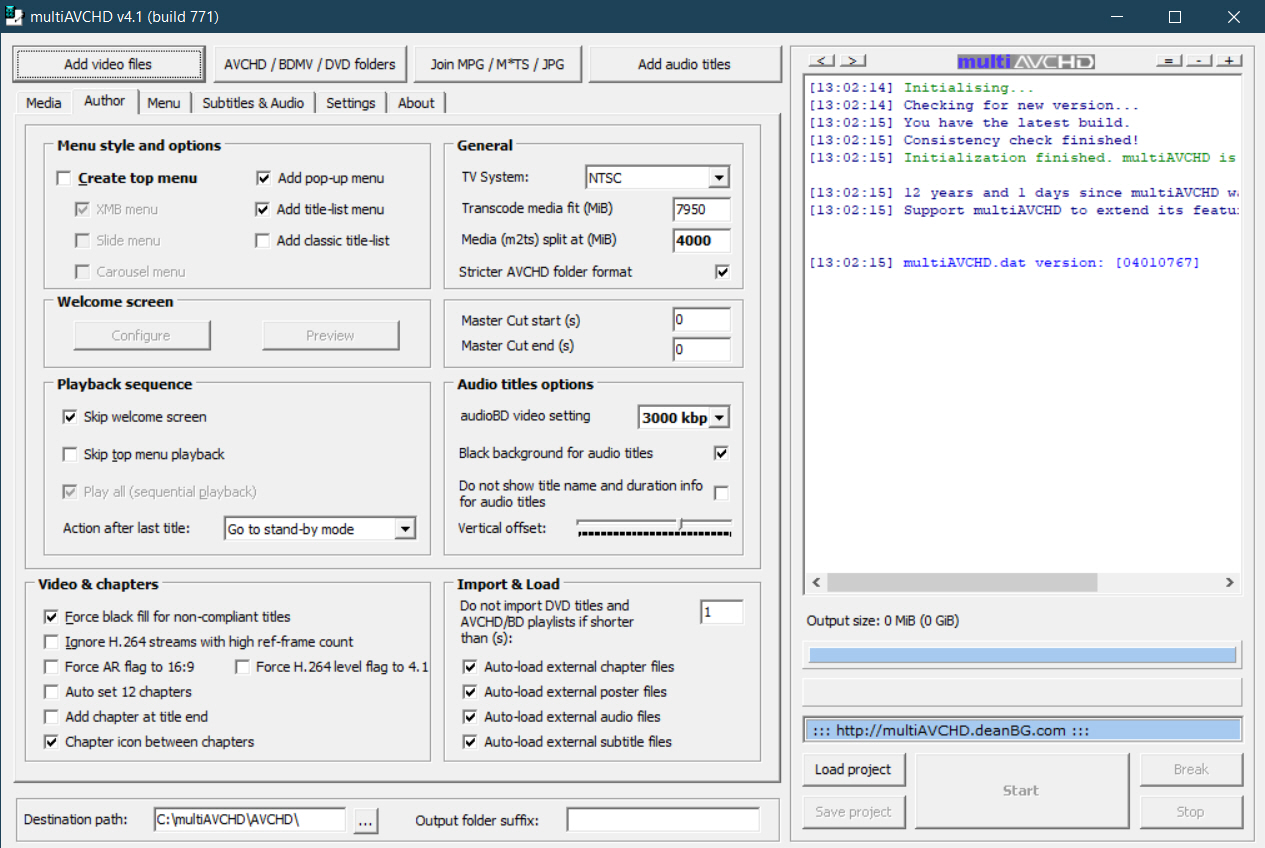
Task: Click the '>' button above the log
Action: point(852,61)
